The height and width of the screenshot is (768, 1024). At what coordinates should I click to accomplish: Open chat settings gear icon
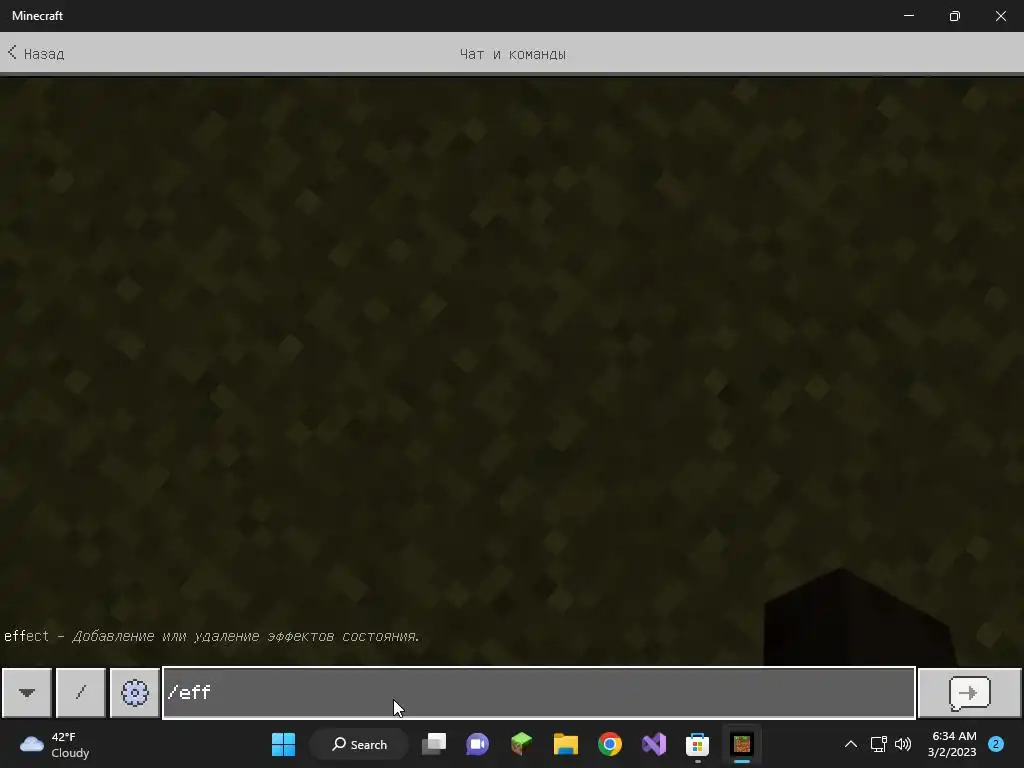click(x=135, y=692)
